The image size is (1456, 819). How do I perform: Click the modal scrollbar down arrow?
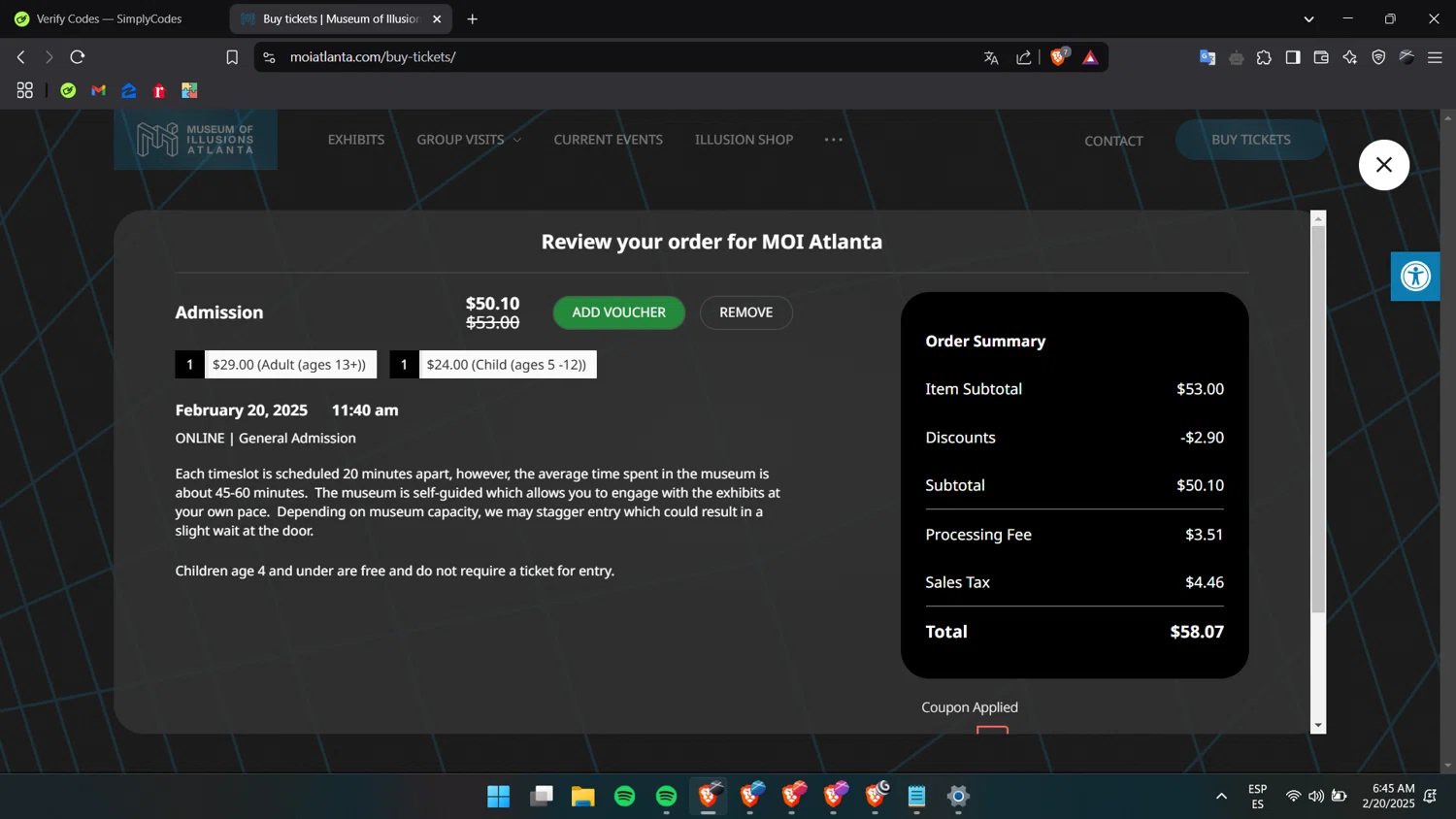click(x=1318, y=726)
